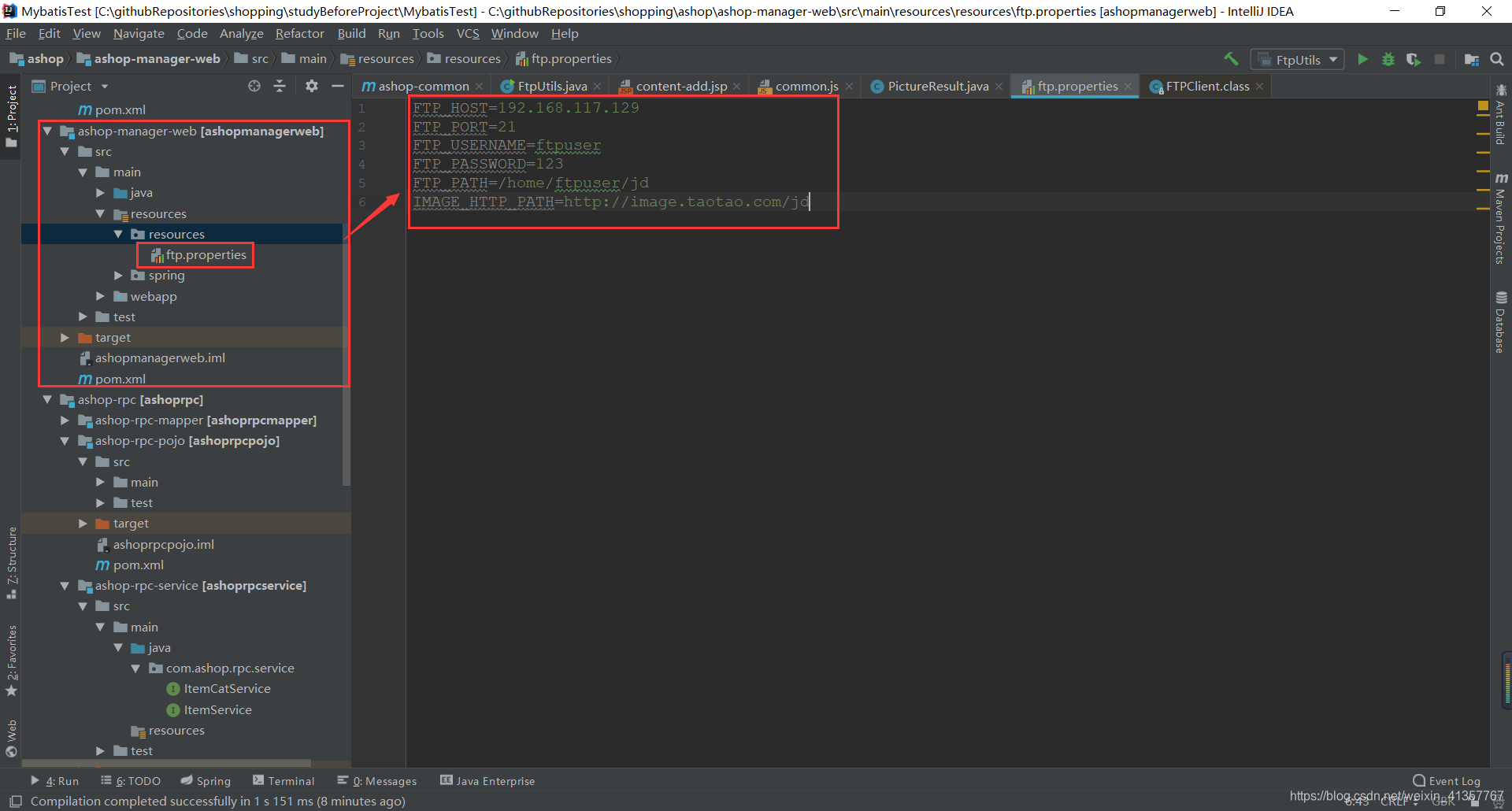This screenshot has height=811, width=1512.
Task: Expand the java folder under ashop-manager-web main
Action: 100,192
